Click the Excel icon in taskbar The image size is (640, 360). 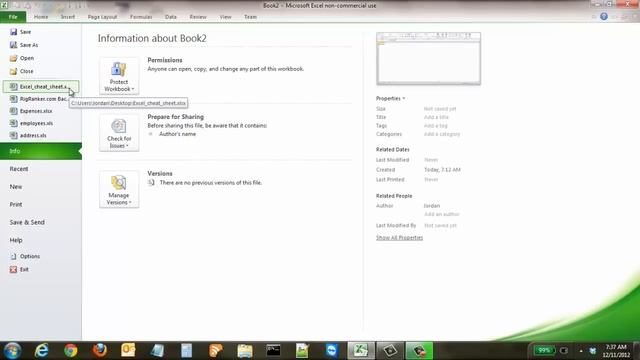tap(361, 351)
